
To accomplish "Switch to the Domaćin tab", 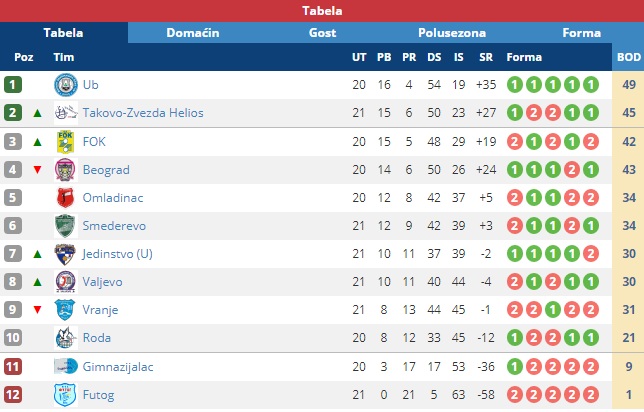I will tap(193, 33).
